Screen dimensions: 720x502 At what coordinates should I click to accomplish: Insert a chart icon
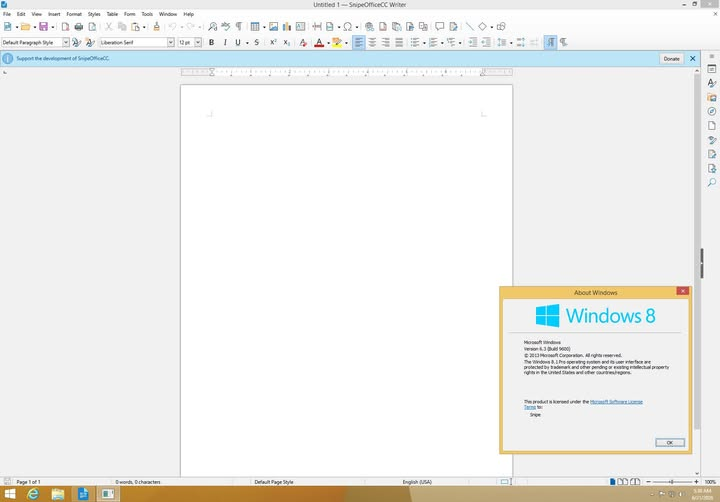coord(287,27)
